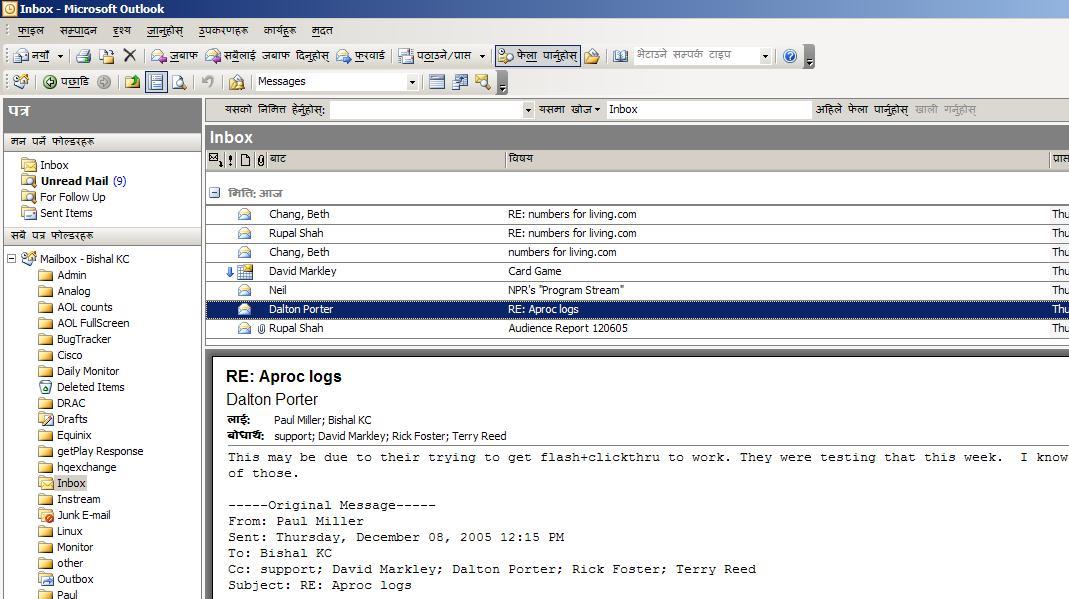Toggle the Reading Pane icon
The height and width of the screenshot is (599, 1069).
click(156, 82)
